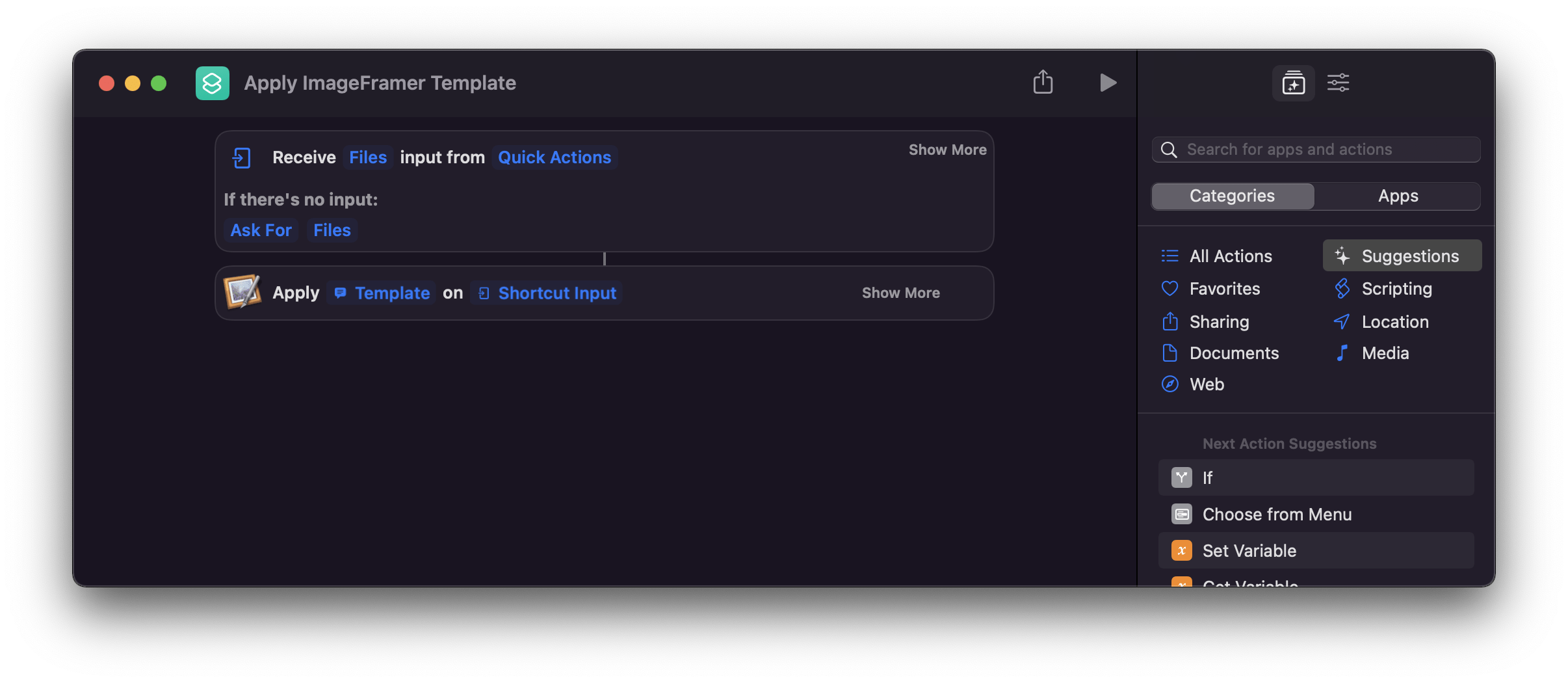Add the Choose from Menu action
The image size is (1568, 683).
point(1316,514)
